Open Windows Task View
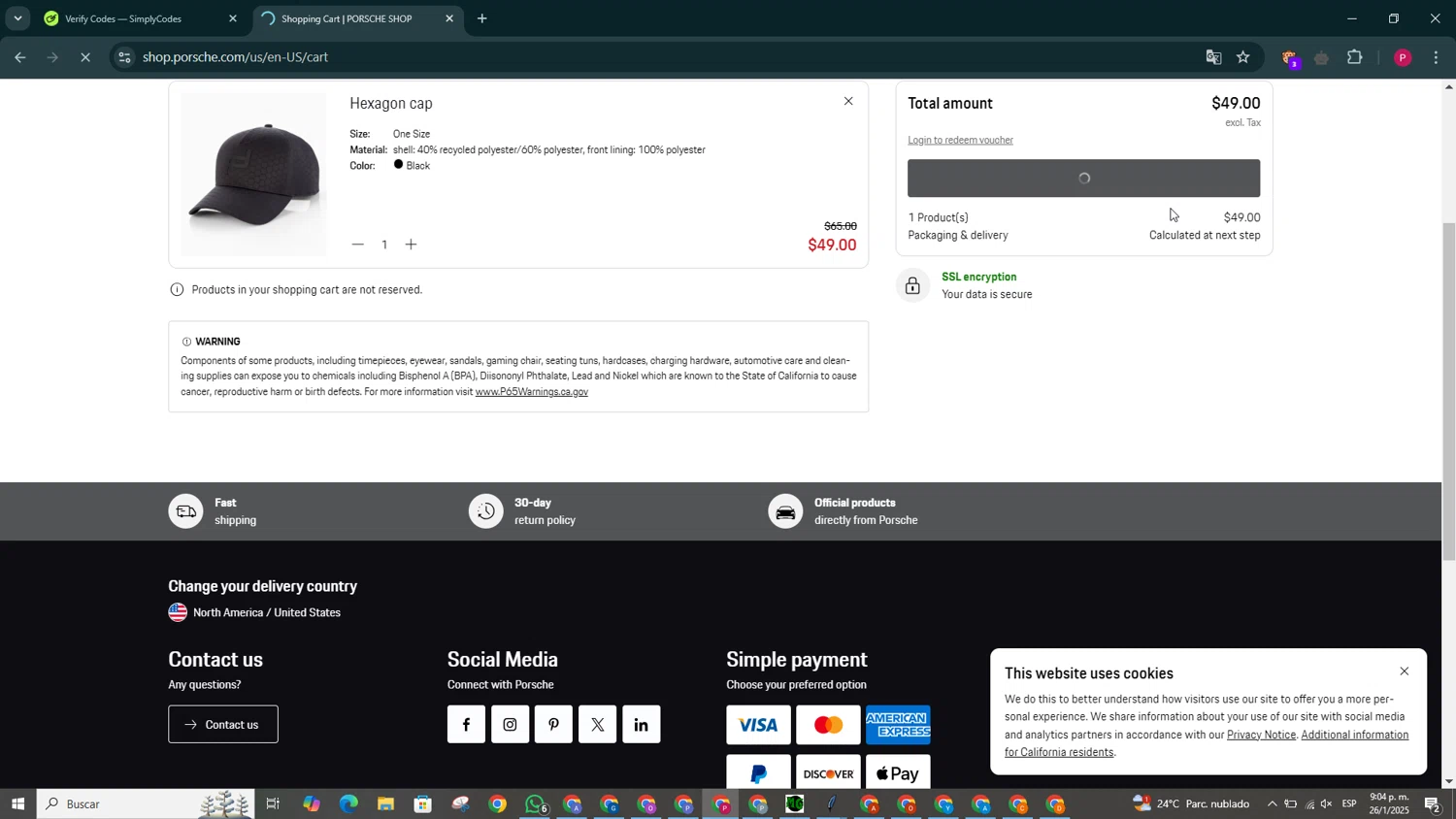The width and height of the screenshot is (1456, 819). (273, 803)
